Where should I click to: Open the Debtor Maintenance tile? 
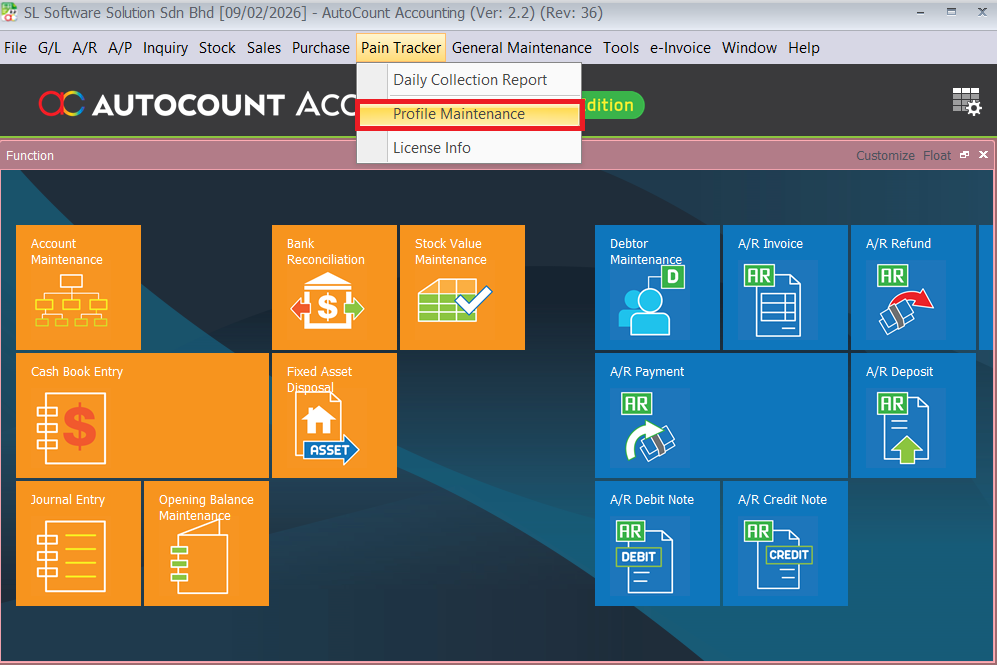[657, 288]
